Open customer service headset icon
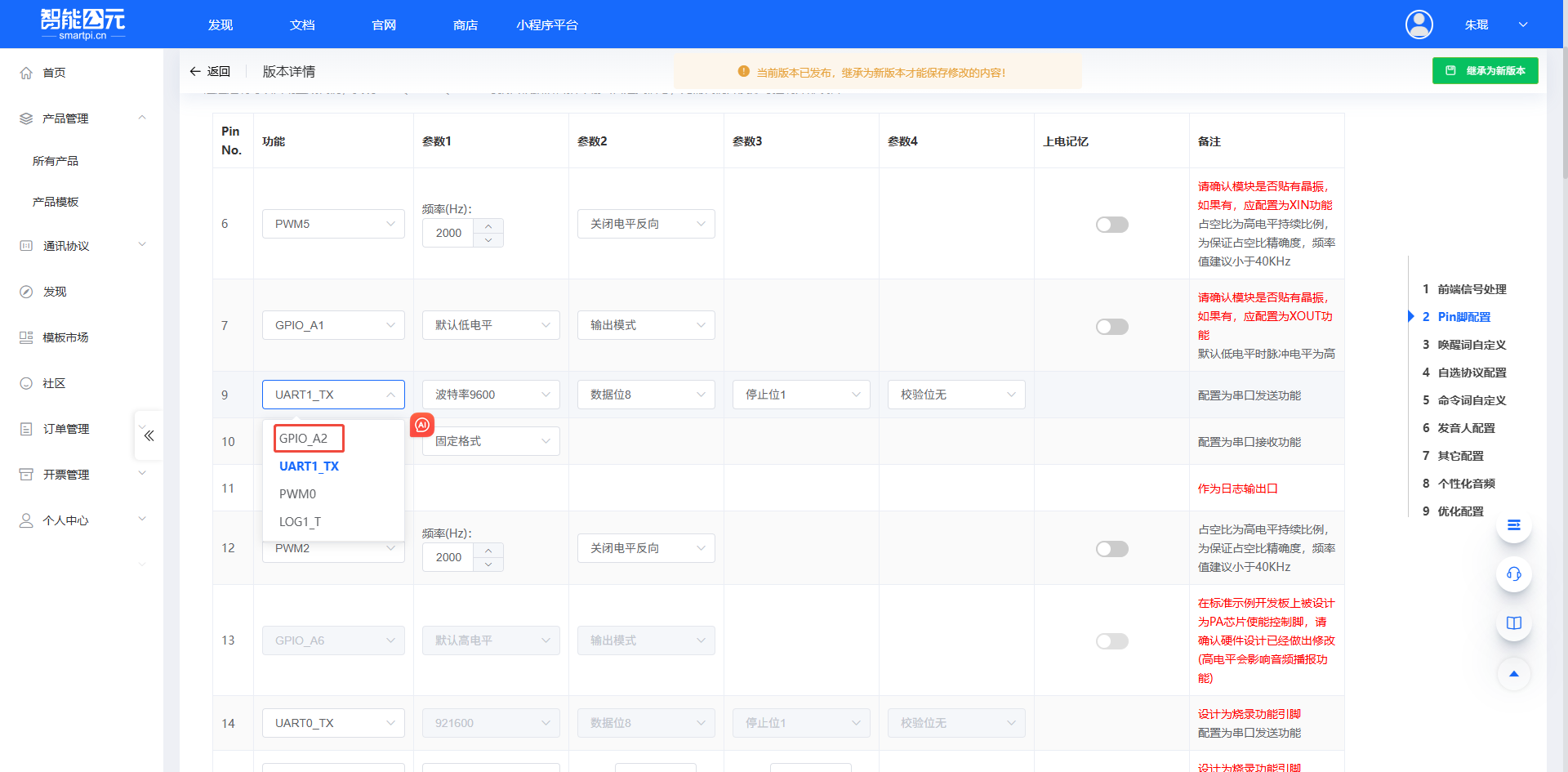This screenshot has width=1568, height=772. [x=1513, y=574]
